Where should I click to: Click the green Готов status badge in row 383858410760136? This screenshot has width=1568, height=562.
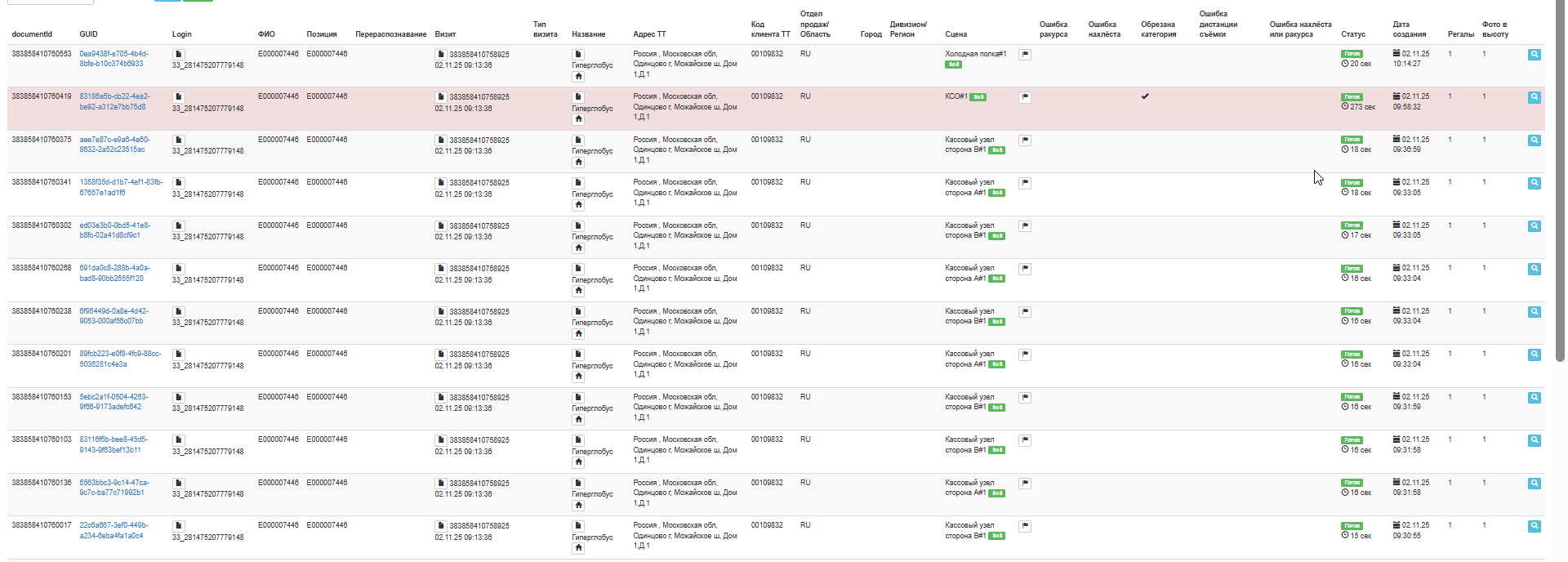[x=1352, y=483]
